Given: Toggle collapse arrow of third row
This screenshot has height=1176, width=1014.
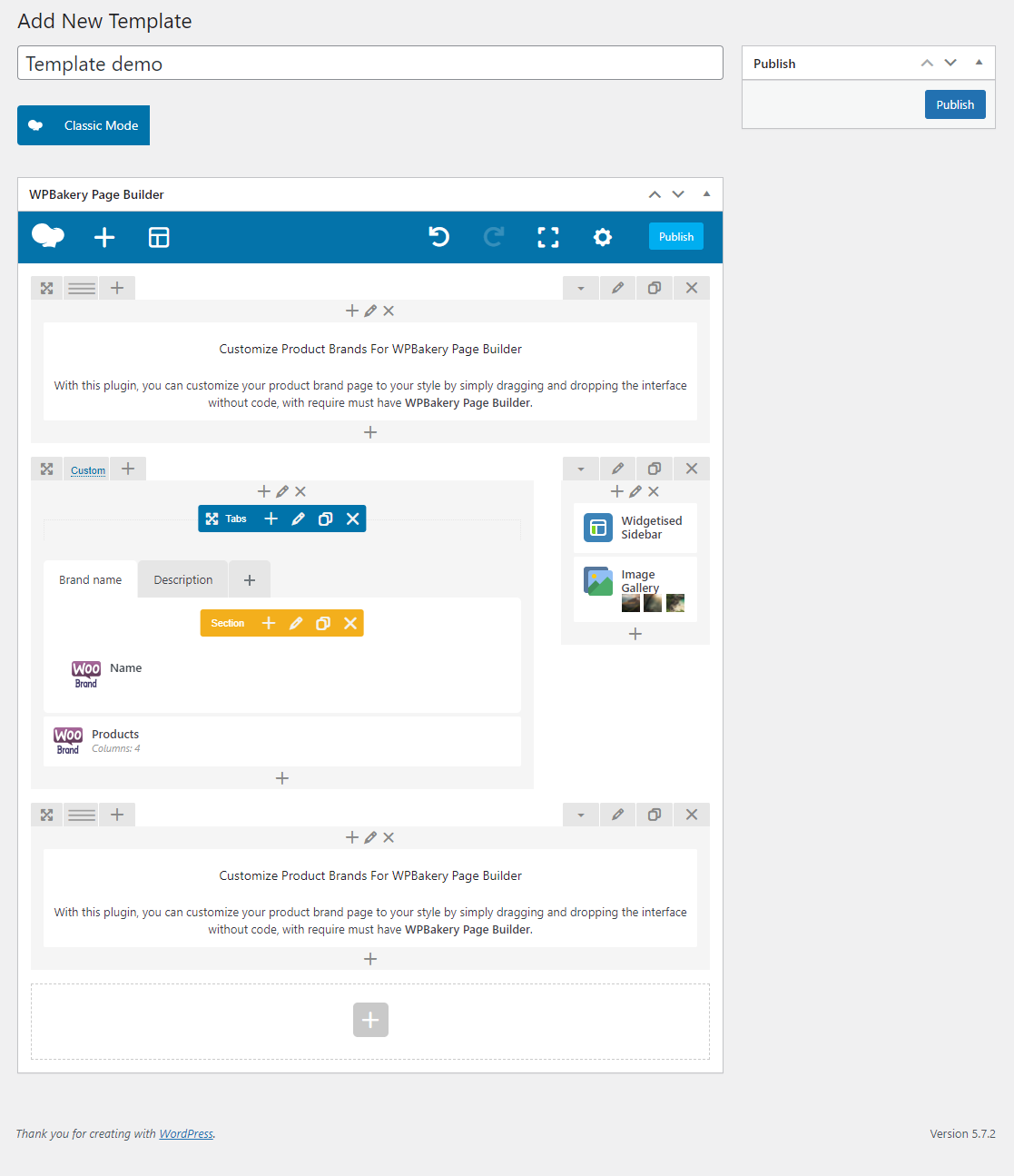Looking at the screenshot, I should click(581, 815).
